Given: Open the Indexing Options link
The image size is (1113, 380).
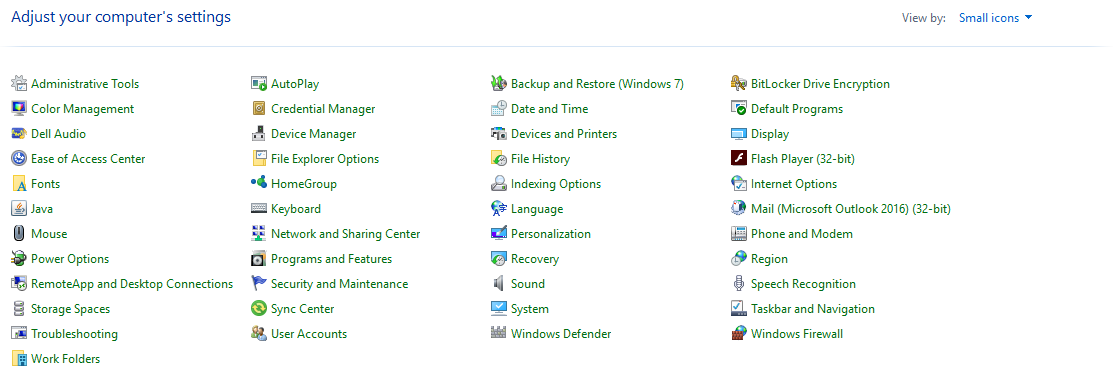Looking at the screenshot, I should click(x=556, y=184).
